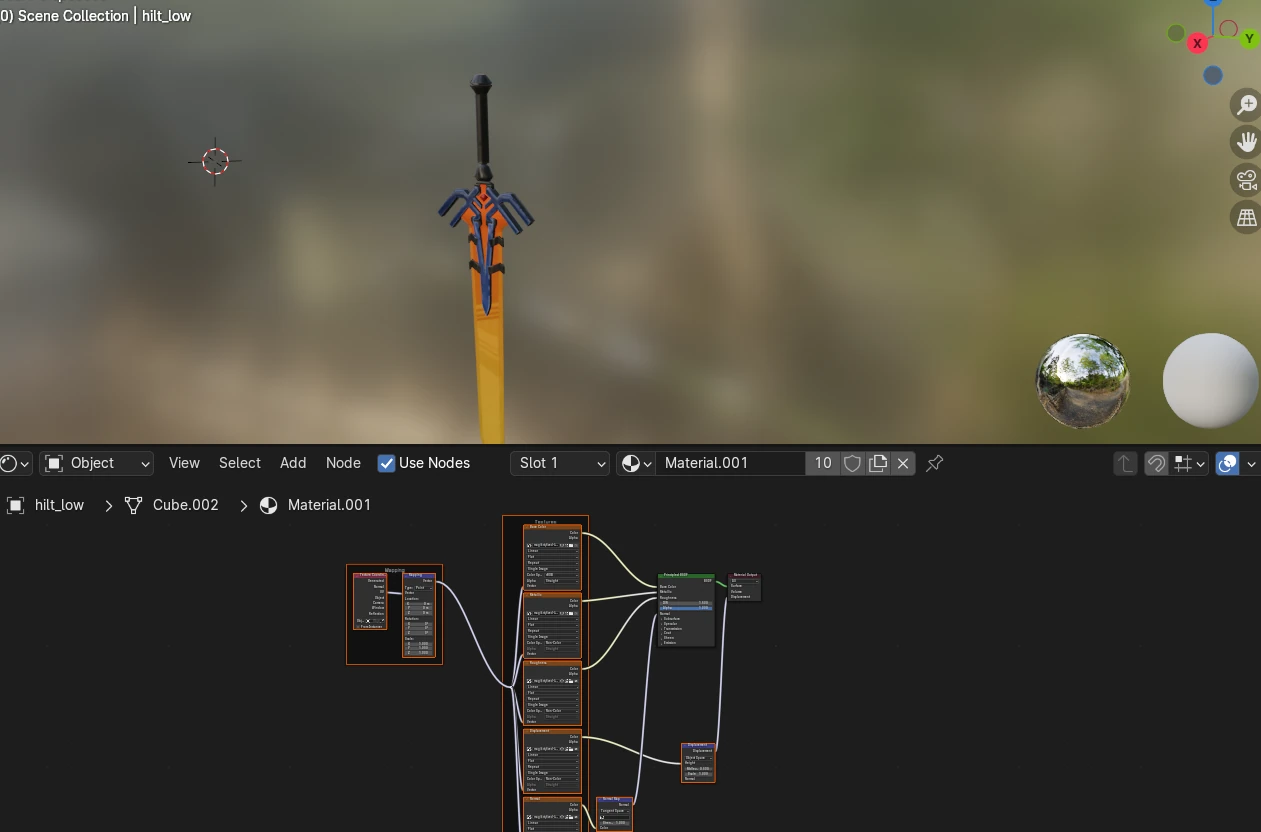Pin the node tree with pin icon
This screenshot has height=832, width=1261.
click(934, 463)
